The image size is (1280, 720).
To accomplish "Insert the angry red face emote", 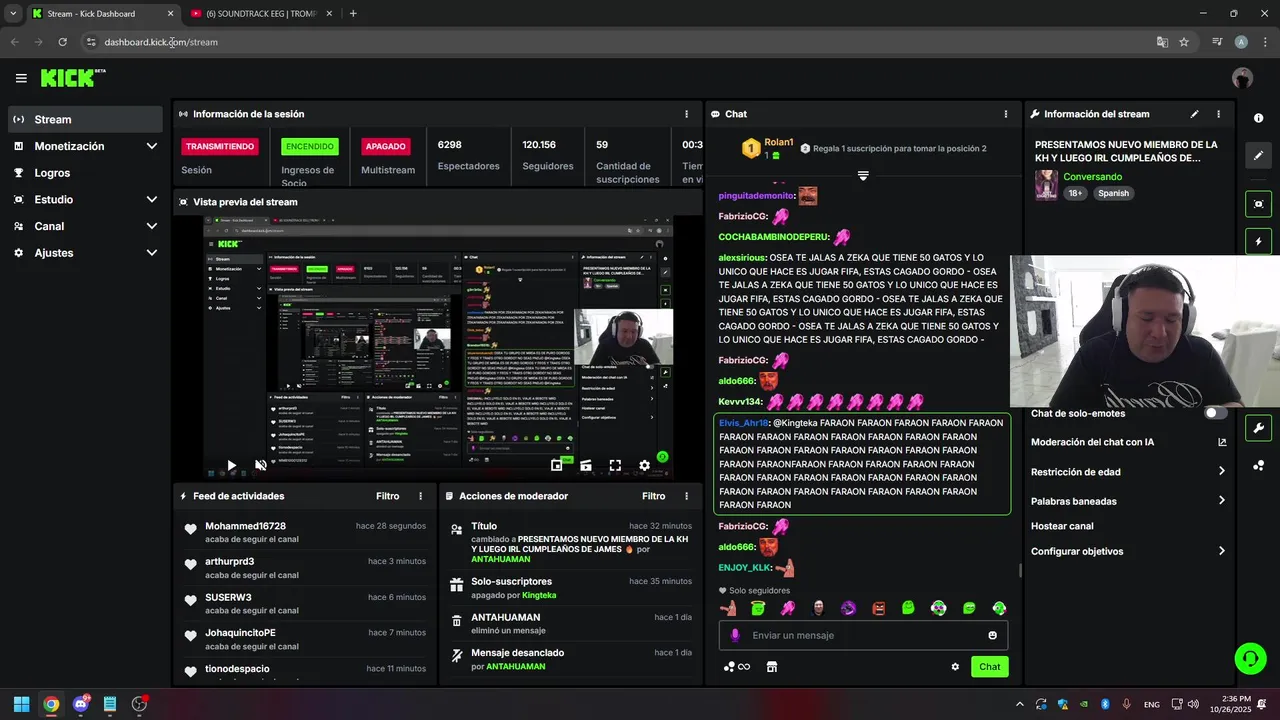I will click(879, 608).
